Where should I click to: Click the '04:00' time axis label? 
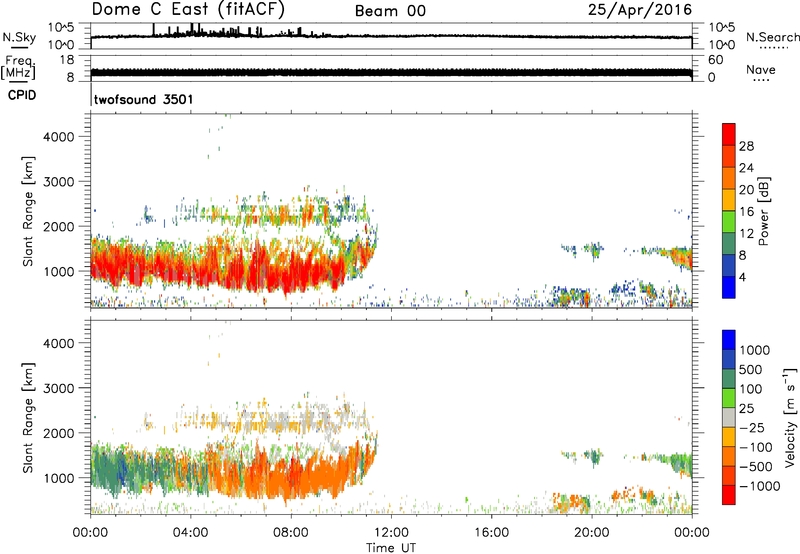(191, 533)
